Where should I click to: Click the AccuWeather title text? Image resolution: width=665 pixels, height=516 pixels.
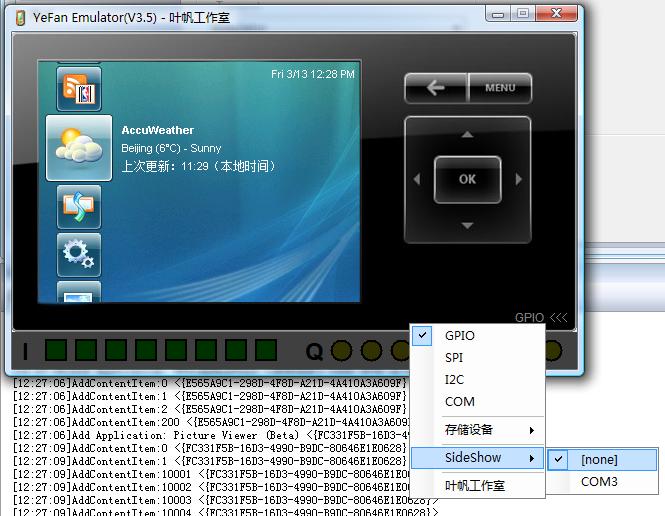158,130
